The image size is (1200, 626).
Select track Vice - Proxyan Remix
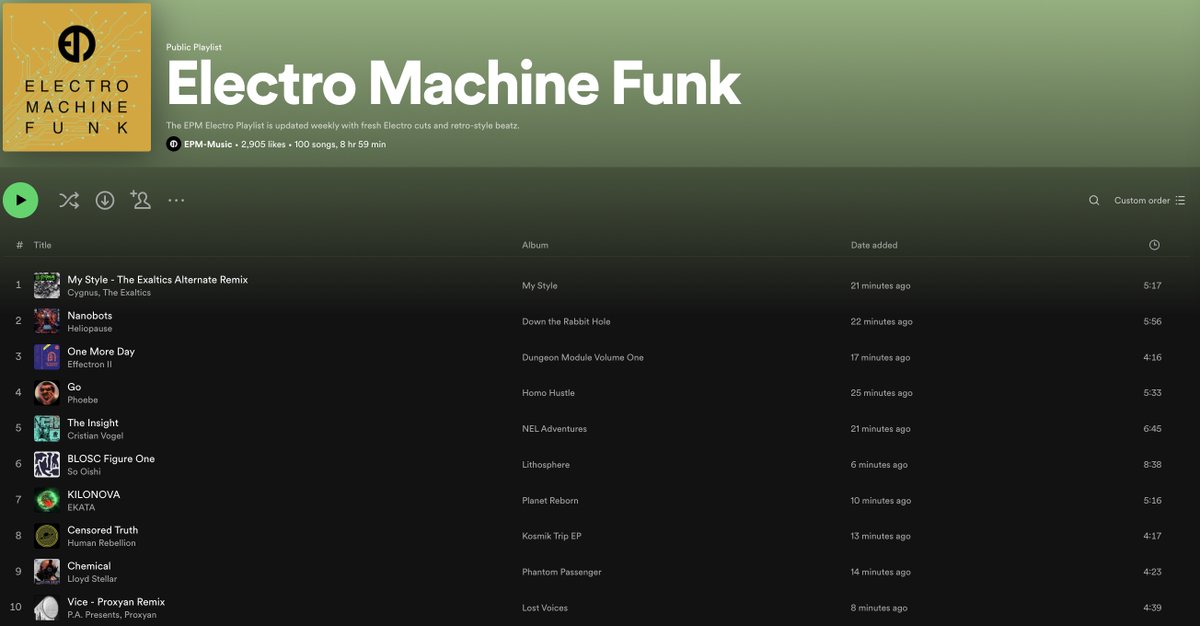coord(116,602)
